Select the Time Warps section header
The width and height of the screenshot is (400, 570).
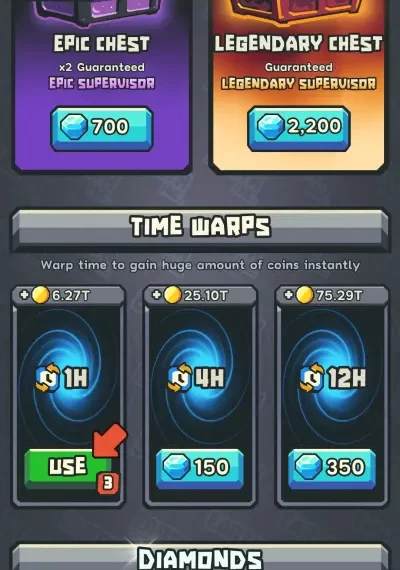(200, 228)
